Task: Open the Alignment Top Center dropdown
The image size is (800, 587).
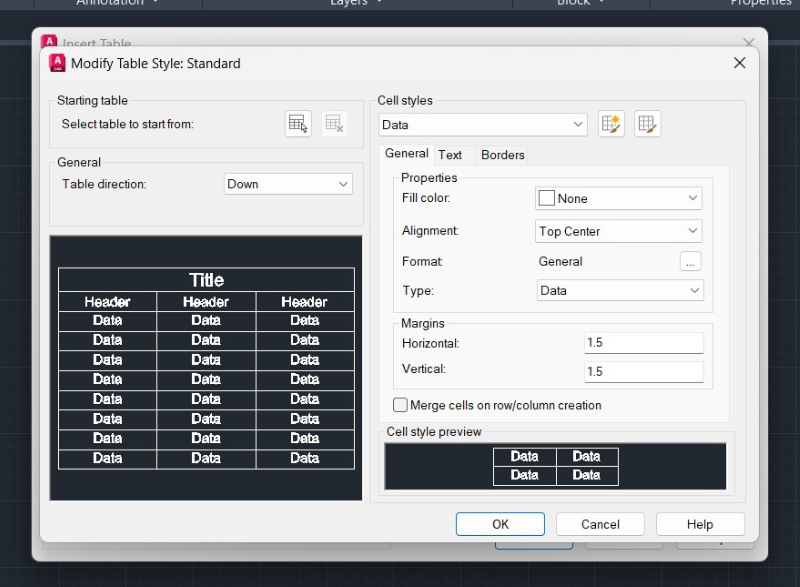Action: tap(618, 232)
